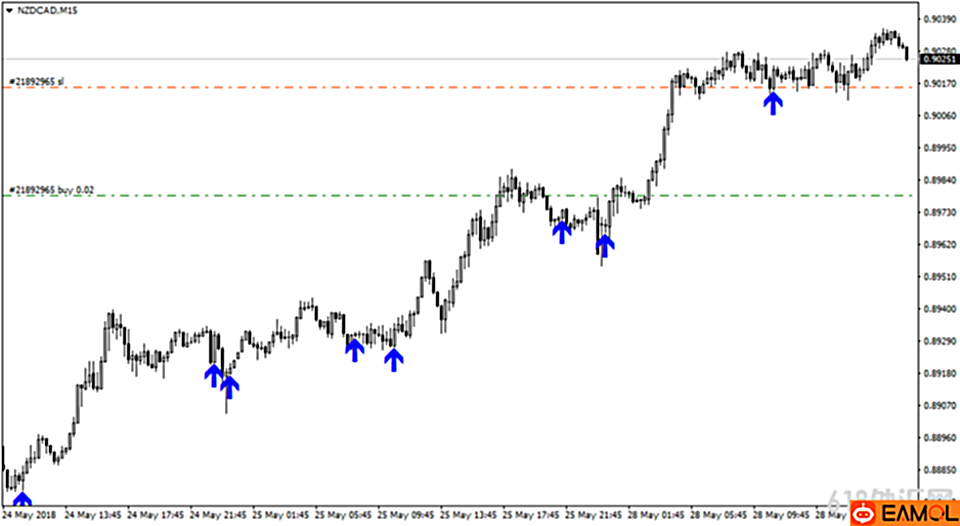Select the #21892965 sl order label
960x526 pixels.
pos(36,80)
